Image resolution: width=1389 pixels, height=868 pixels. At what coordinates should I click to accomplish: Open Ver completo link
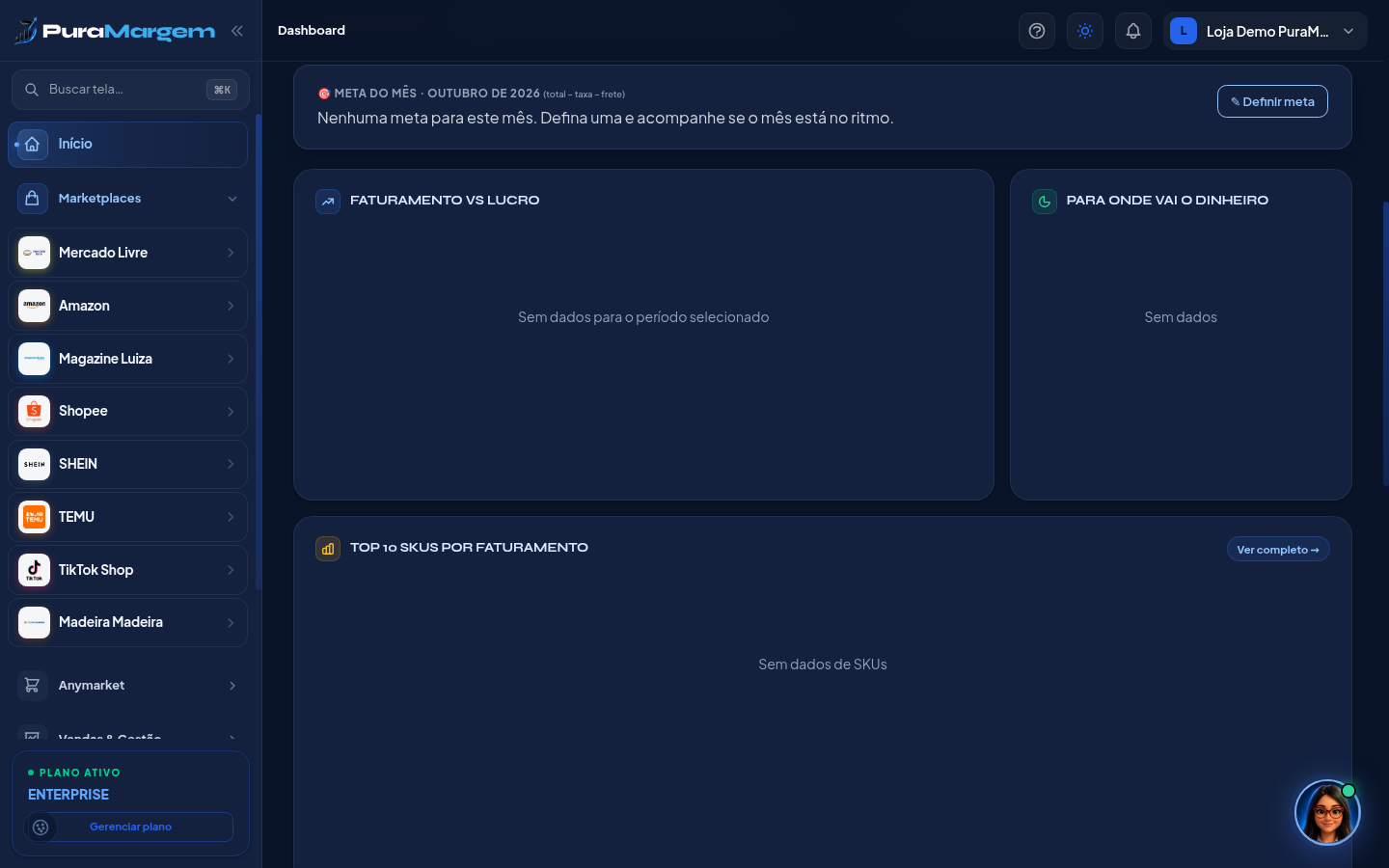(x=1278, y=550)
